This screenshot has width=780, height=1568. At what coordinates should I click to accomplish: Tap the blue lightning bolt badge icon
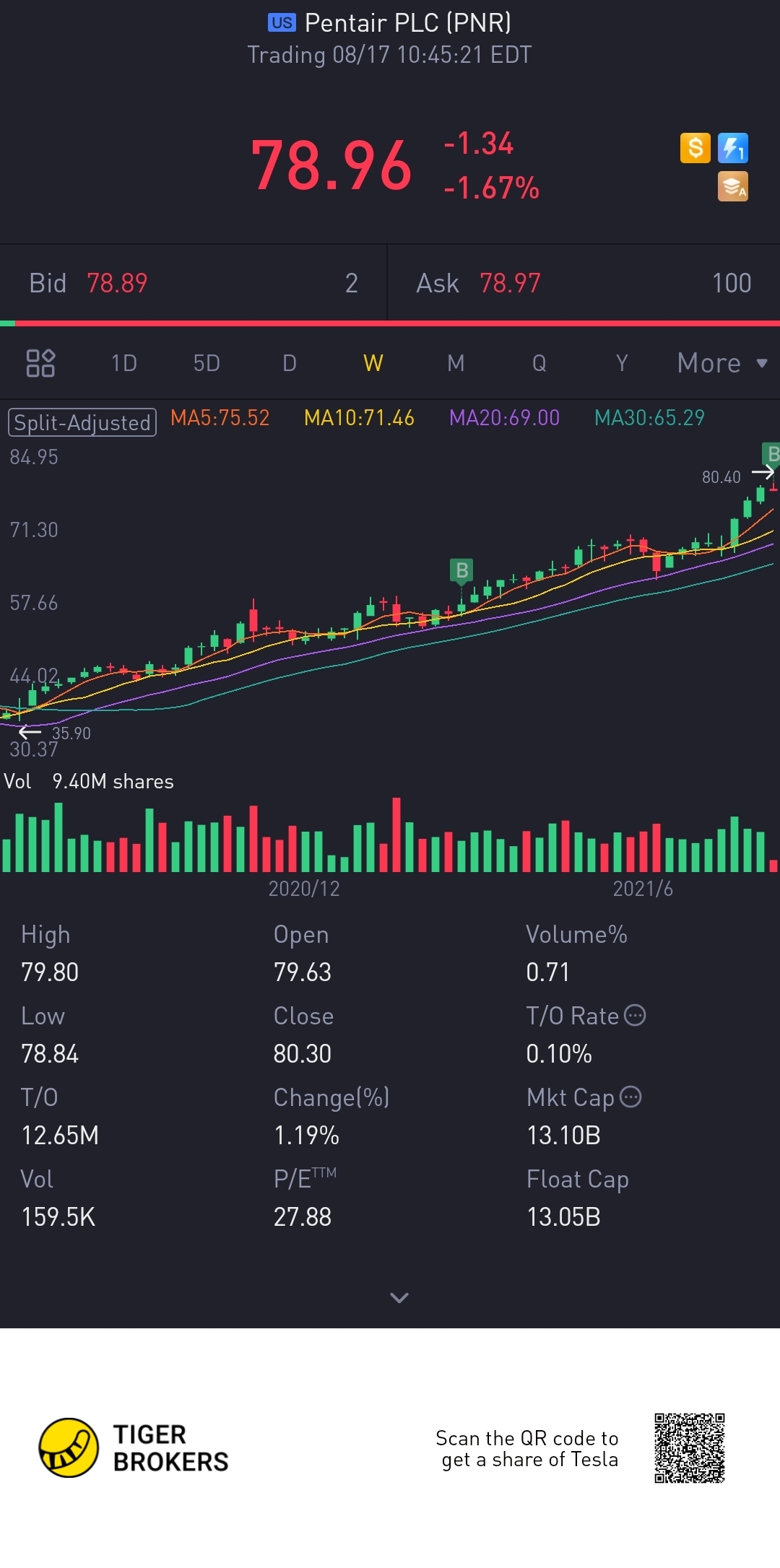click(733, 148)
